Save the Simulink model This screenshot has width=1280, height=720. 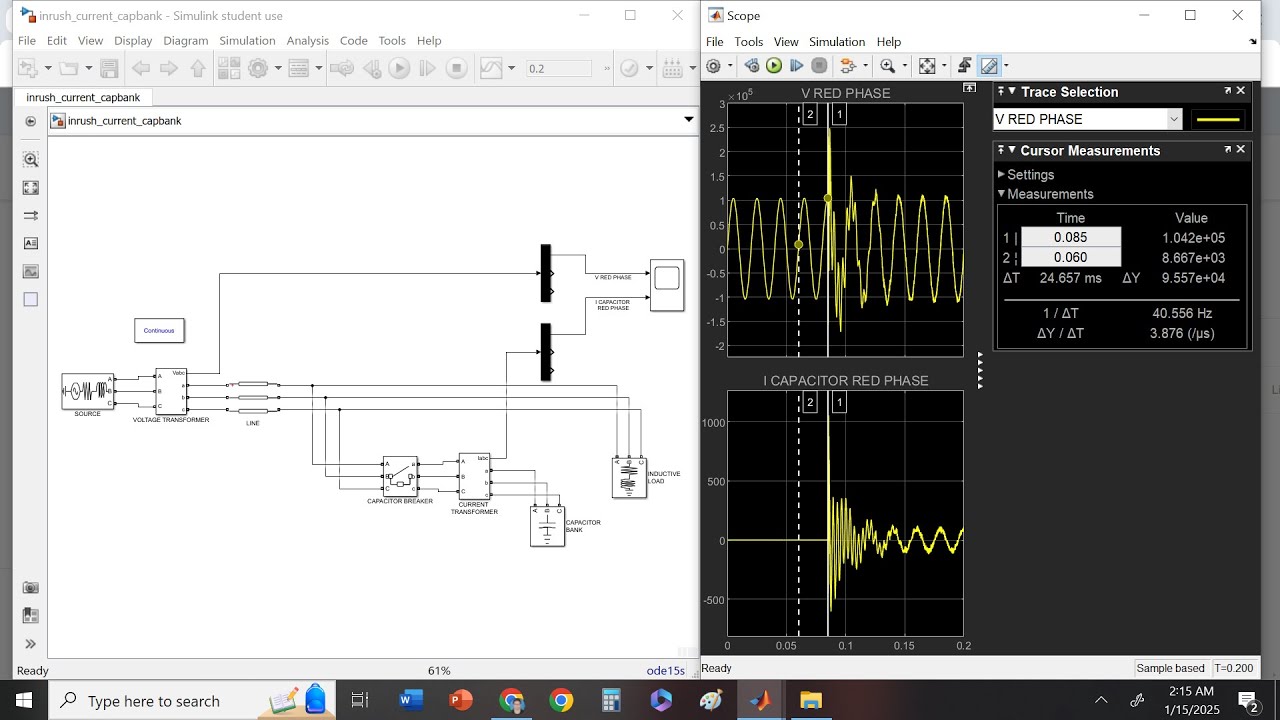click(110, 68)
